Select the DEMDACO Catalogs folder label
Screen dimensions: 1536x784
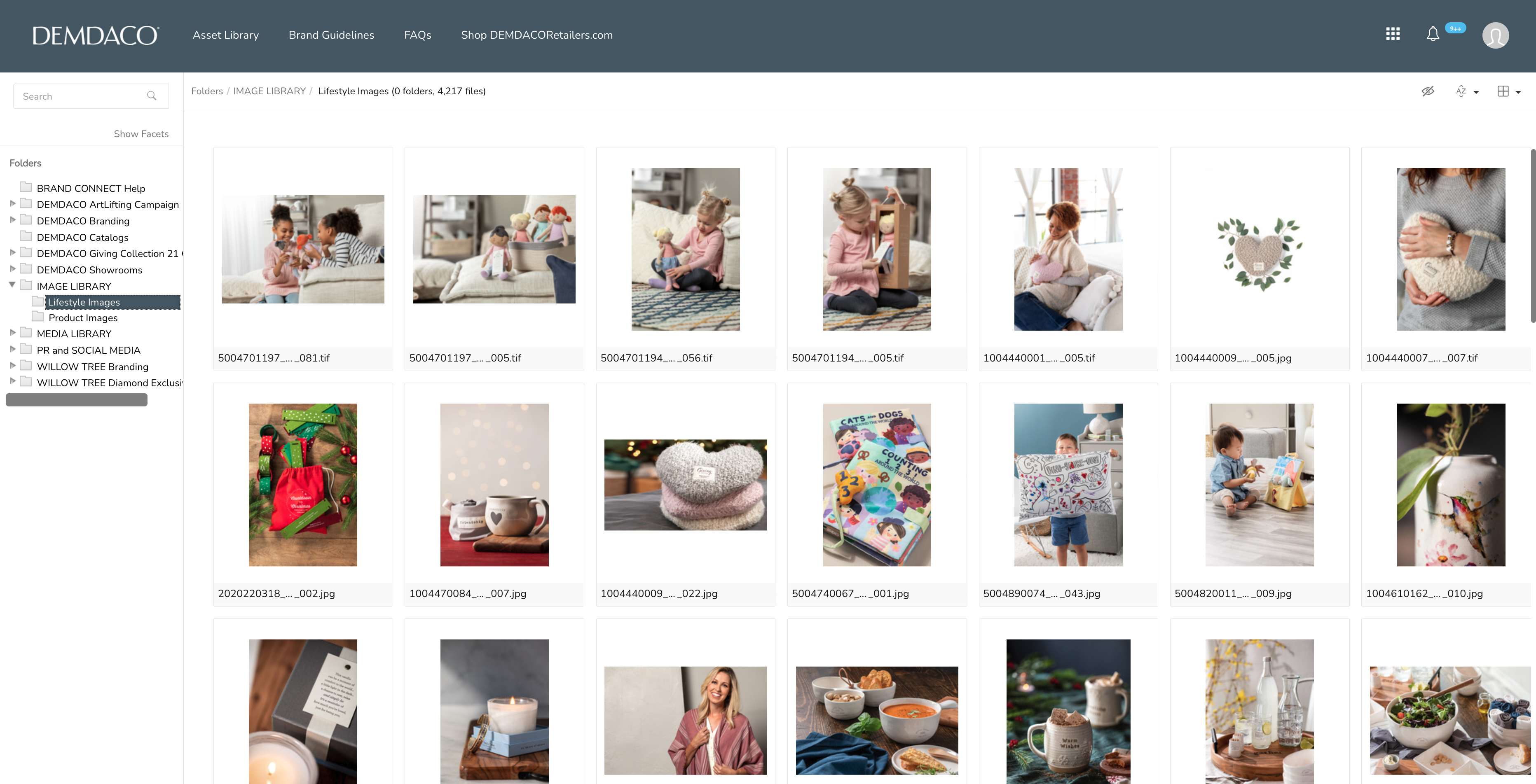[83, 237]
